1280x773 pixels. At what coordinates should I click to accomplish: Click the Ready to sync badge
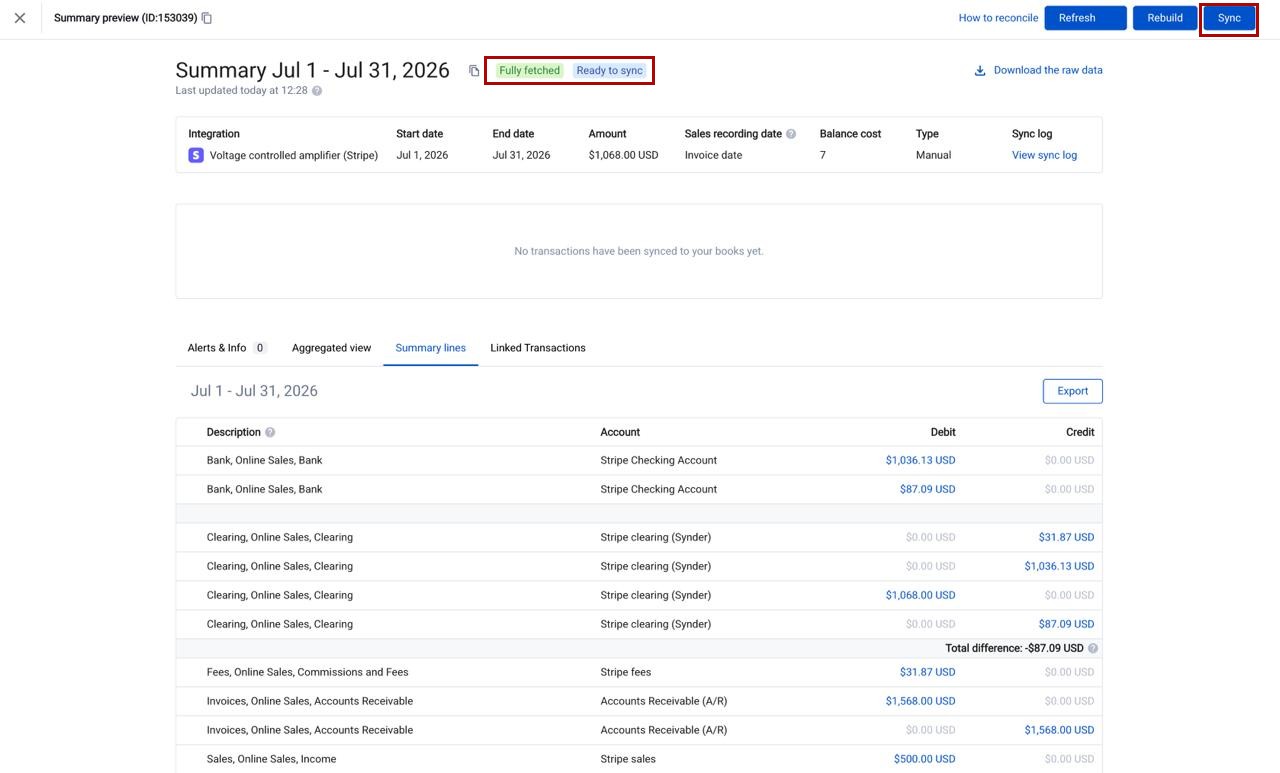point(610,70)
